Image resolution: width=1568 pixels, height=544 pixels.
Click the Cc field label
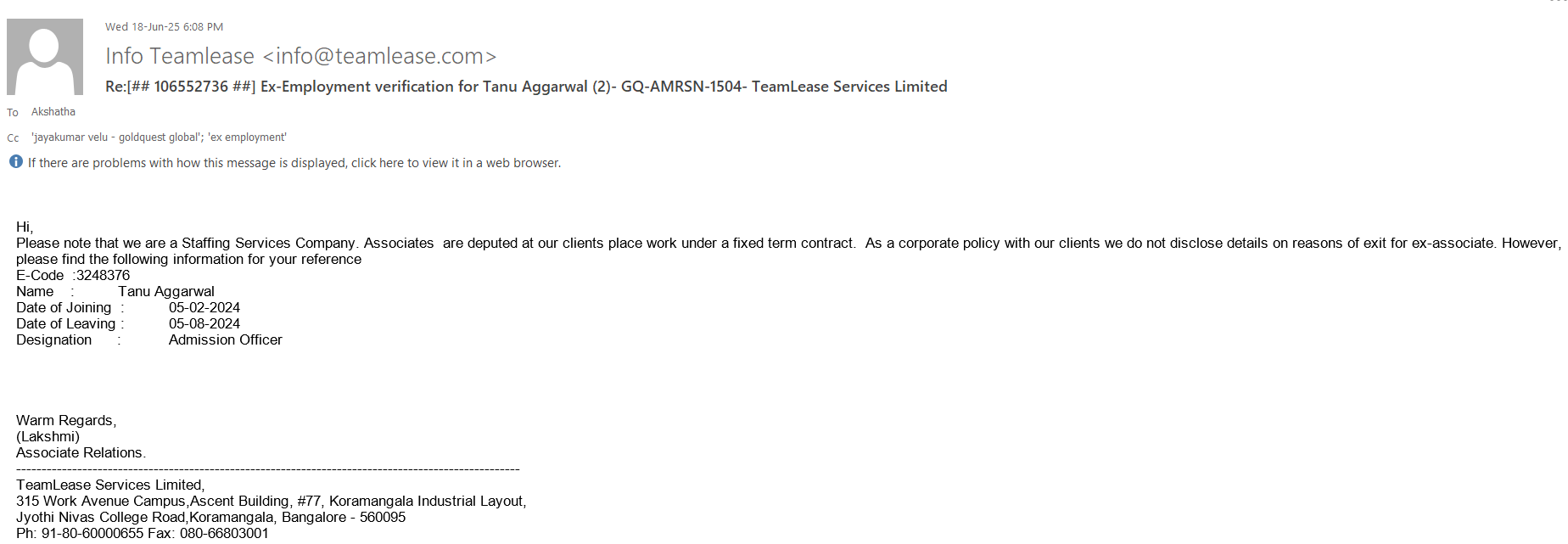(13, 138)
